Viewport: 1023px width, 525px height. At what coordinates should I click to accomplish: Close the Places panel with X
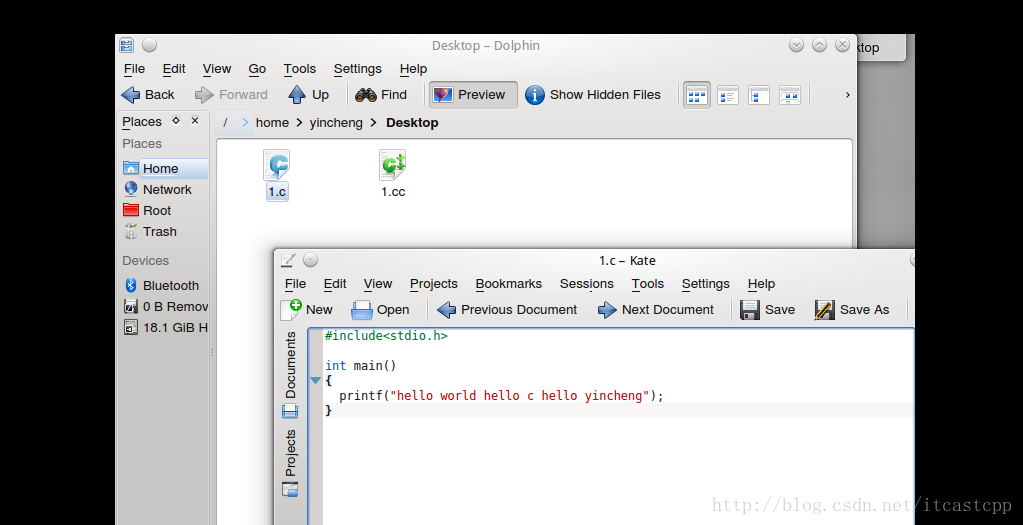coord(194,121)
